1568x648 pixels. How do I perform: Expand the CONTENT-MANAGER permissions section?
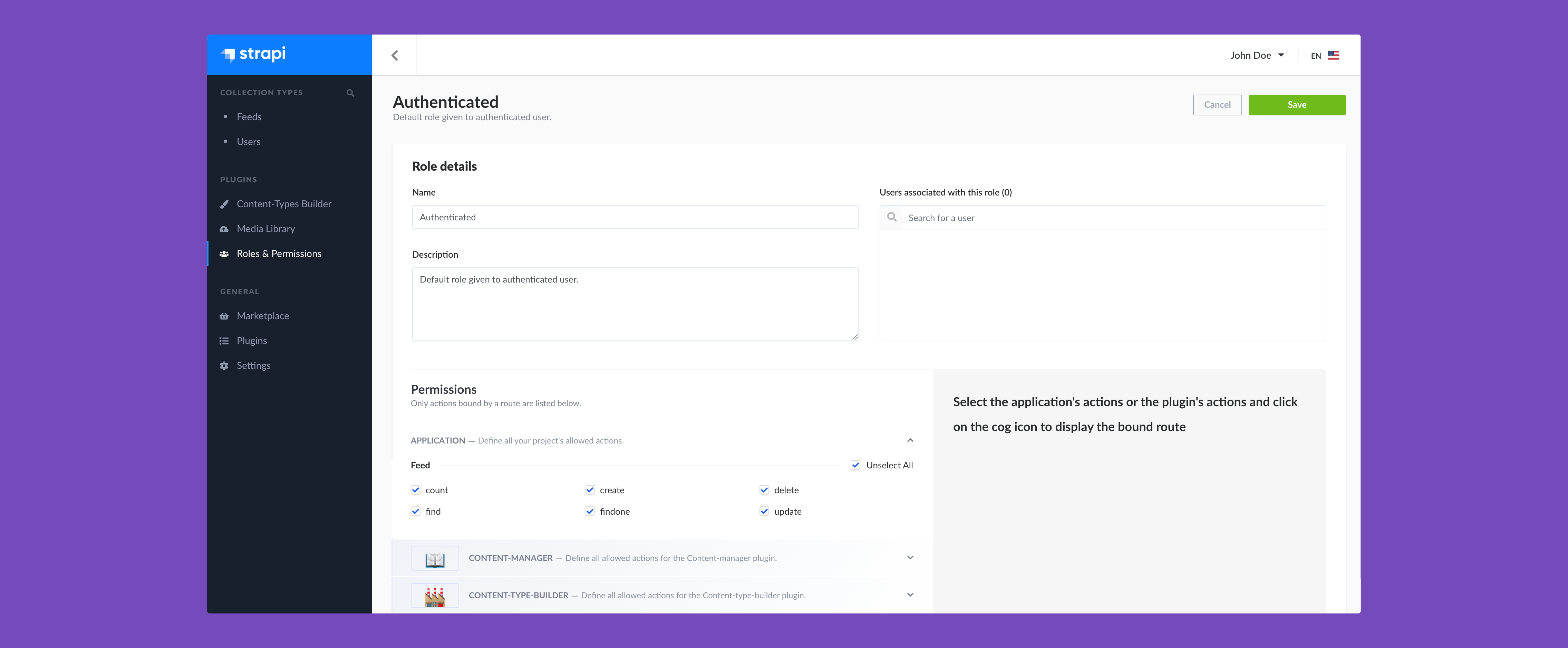click(x=910, y=557)
